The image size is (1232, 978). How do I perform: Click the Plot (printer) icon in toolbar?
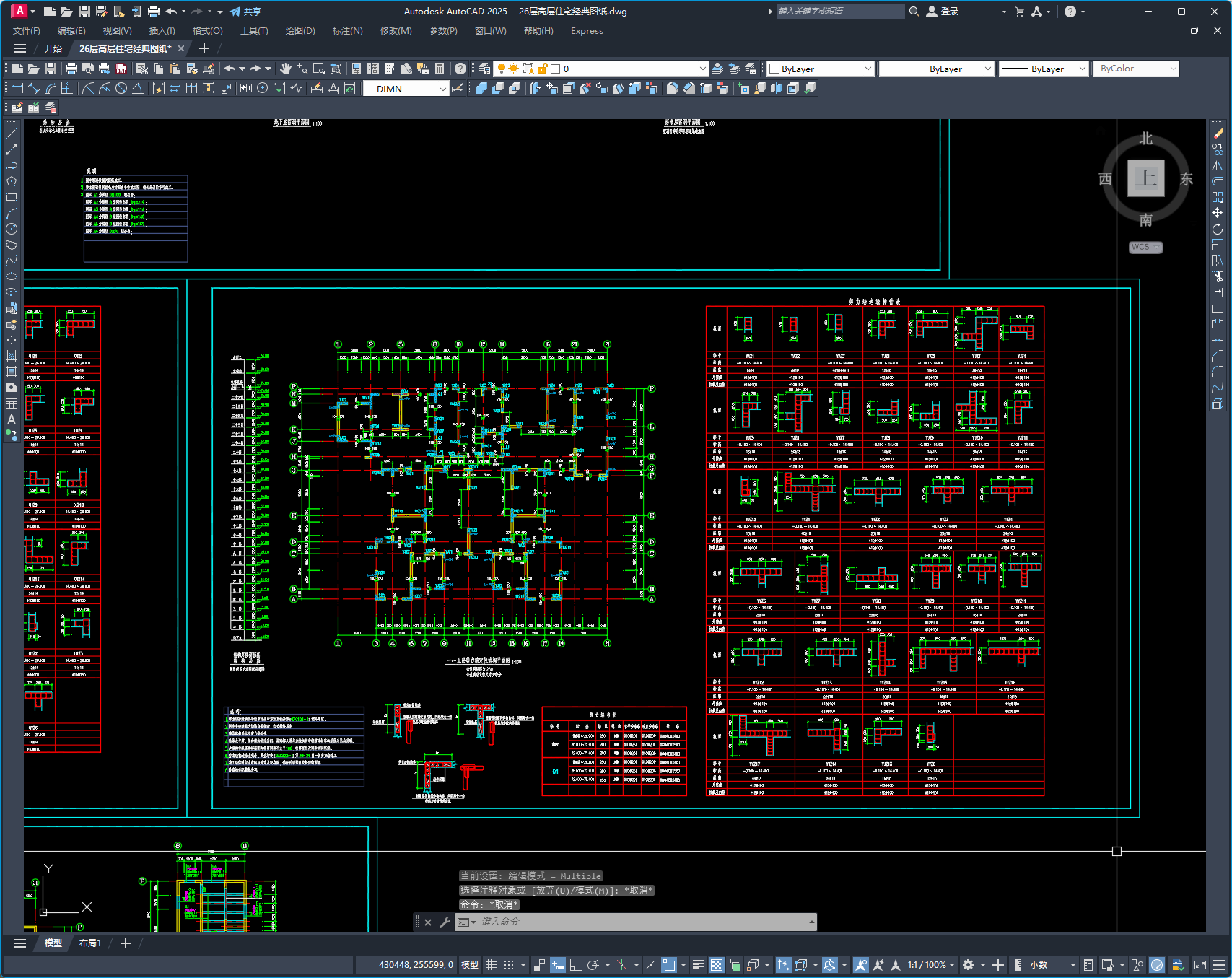tap(71, 69)
